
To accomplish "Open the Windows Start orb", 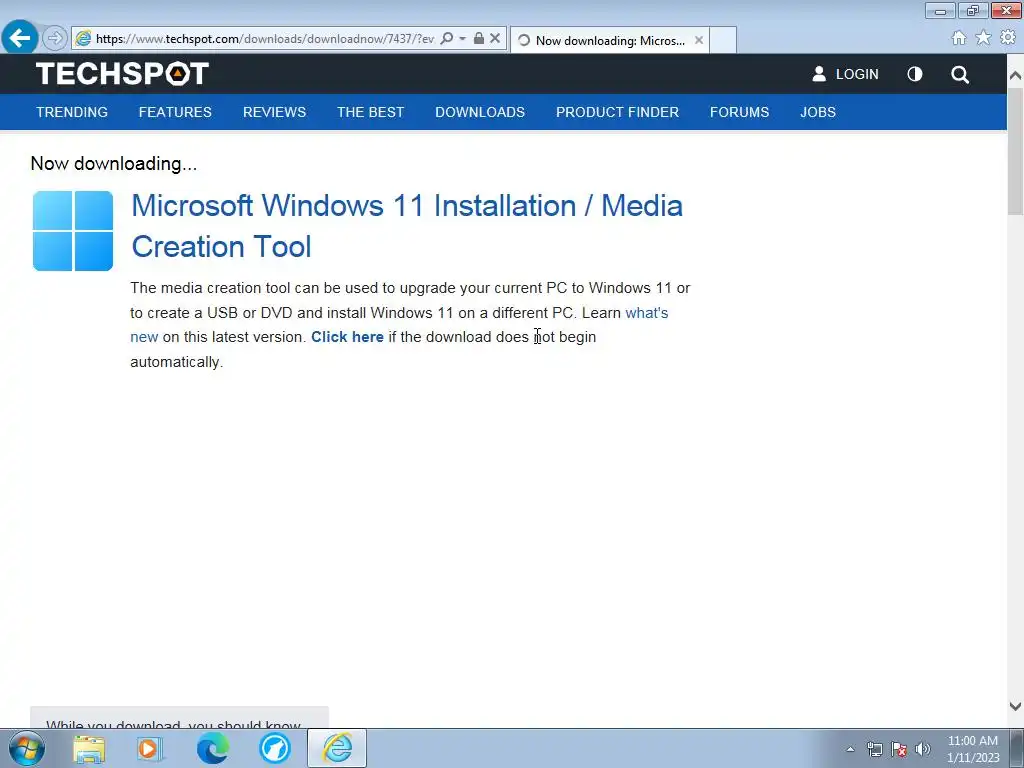I will click(27, 748).
